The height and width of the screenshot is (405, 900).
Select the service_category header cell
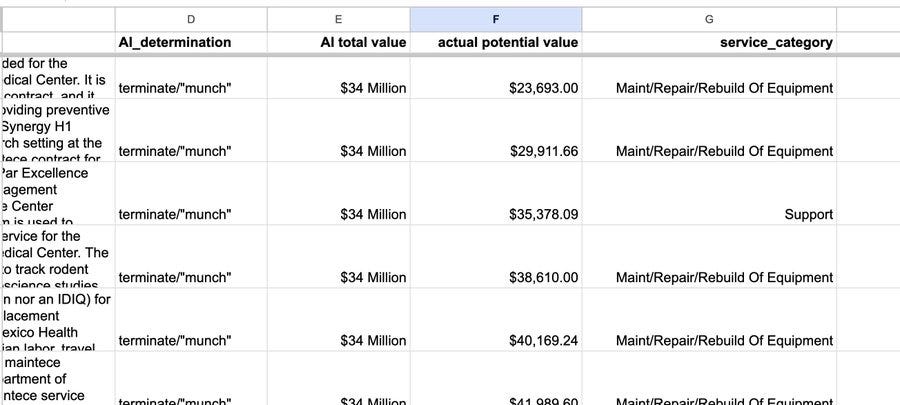click(x=768, y=42)
